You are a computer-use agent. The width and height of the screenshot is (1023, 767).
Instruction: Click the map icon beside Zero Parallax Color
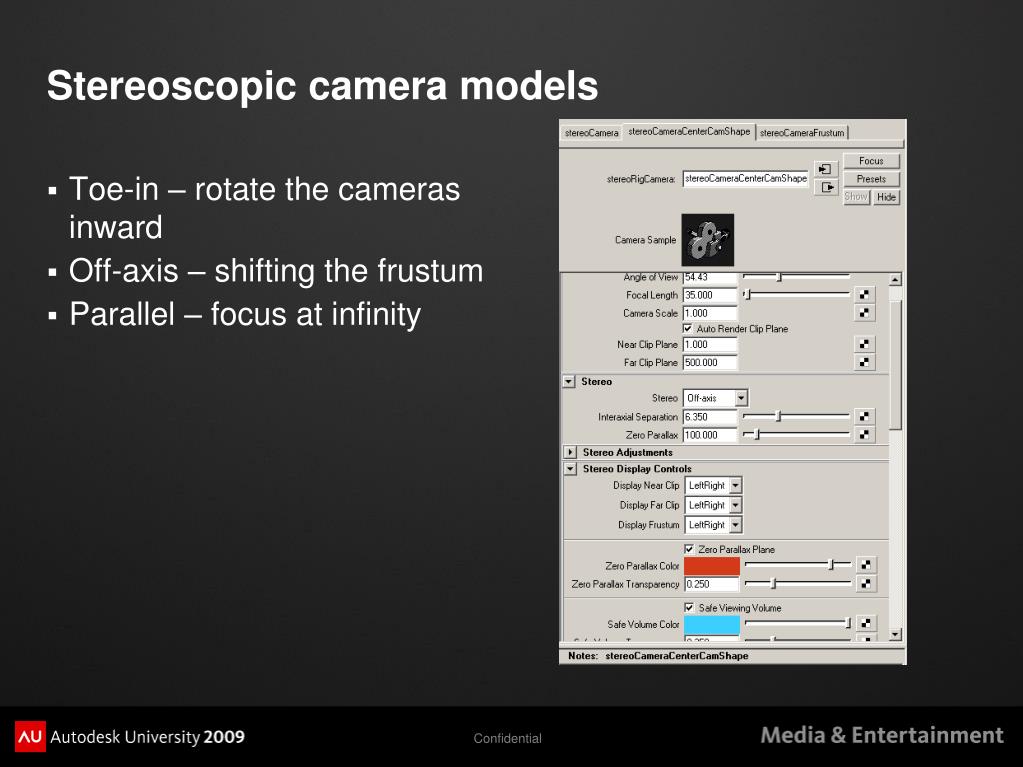tap(866, 565)
